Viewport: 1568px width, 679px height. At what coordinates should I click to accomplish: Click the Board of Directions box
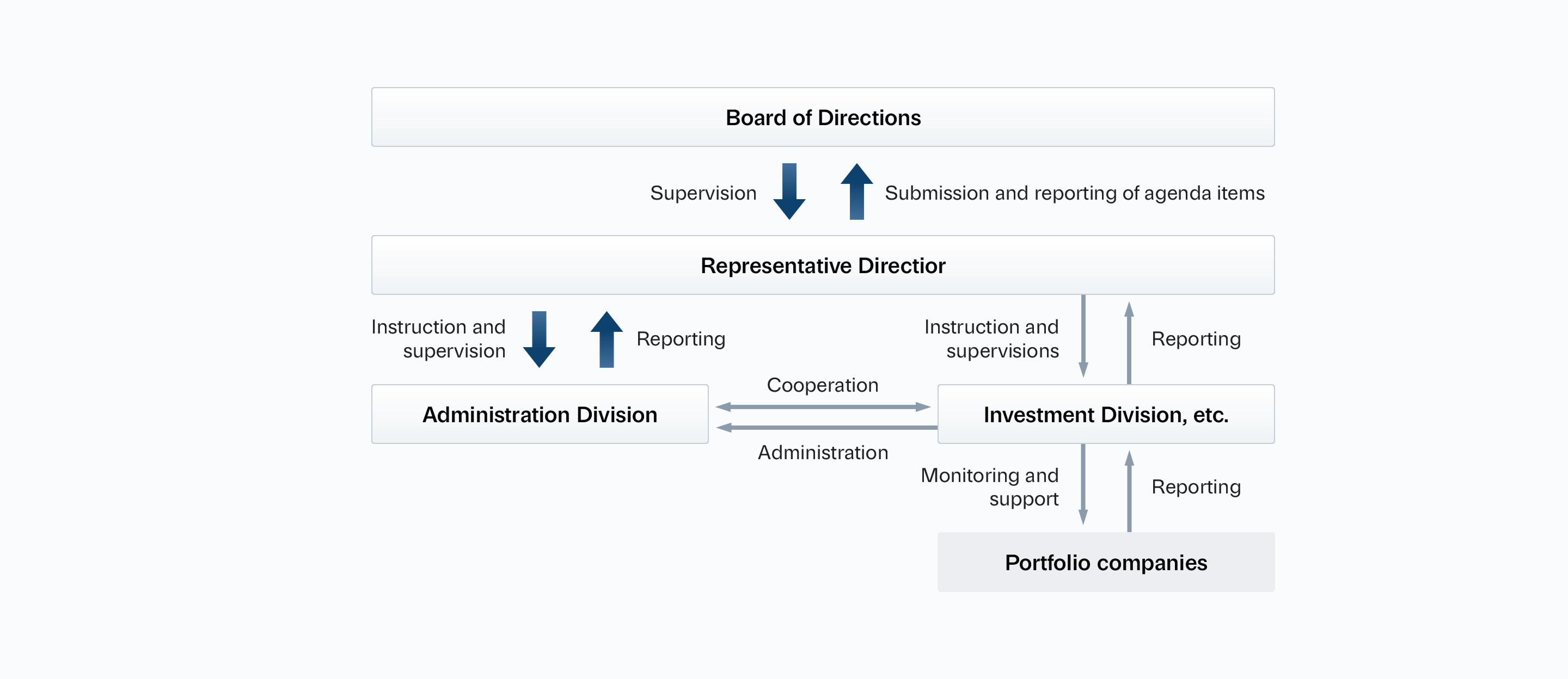823,118
